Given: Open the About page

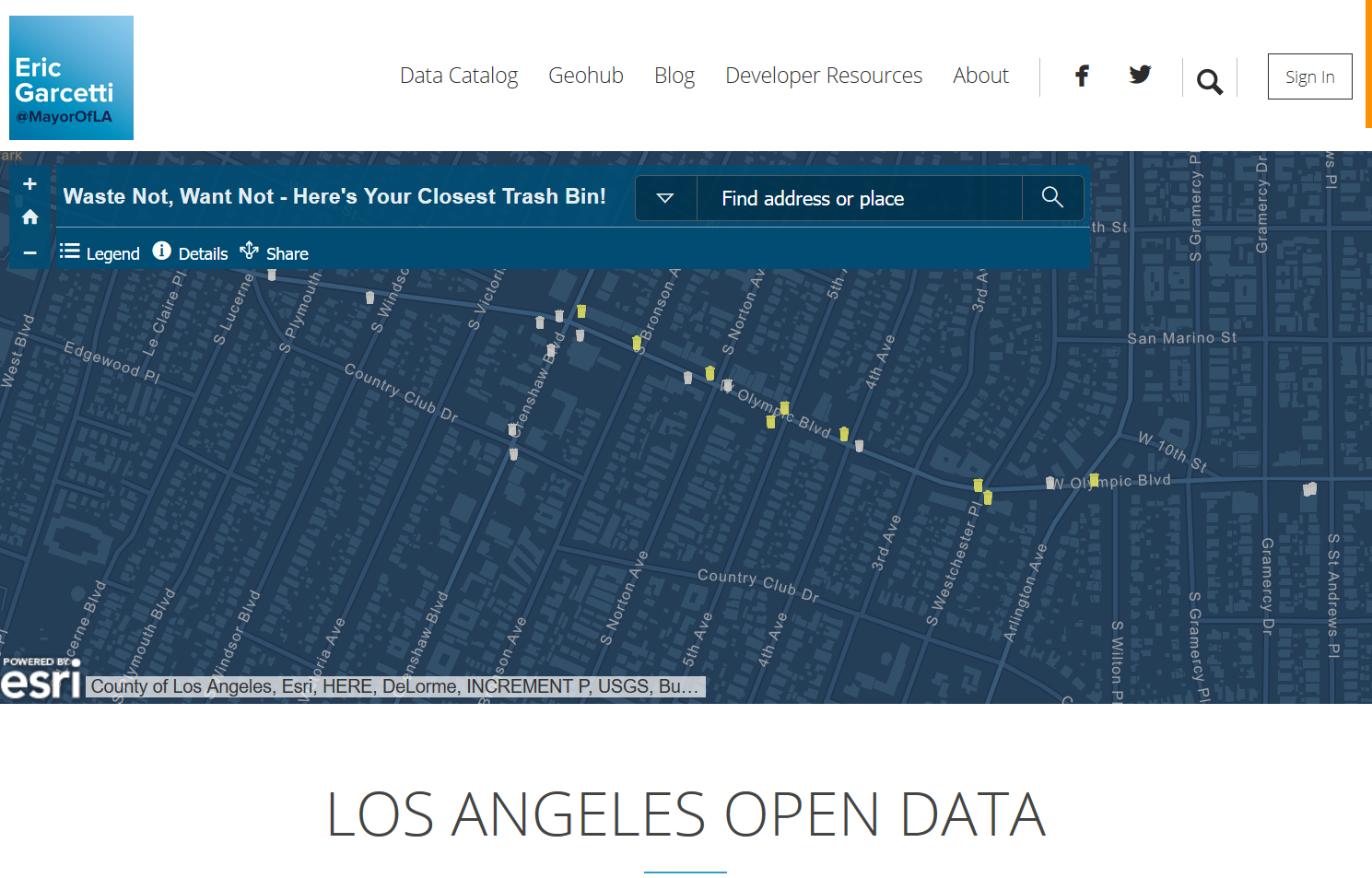Looking at the screenshot, I should (980, 76).
